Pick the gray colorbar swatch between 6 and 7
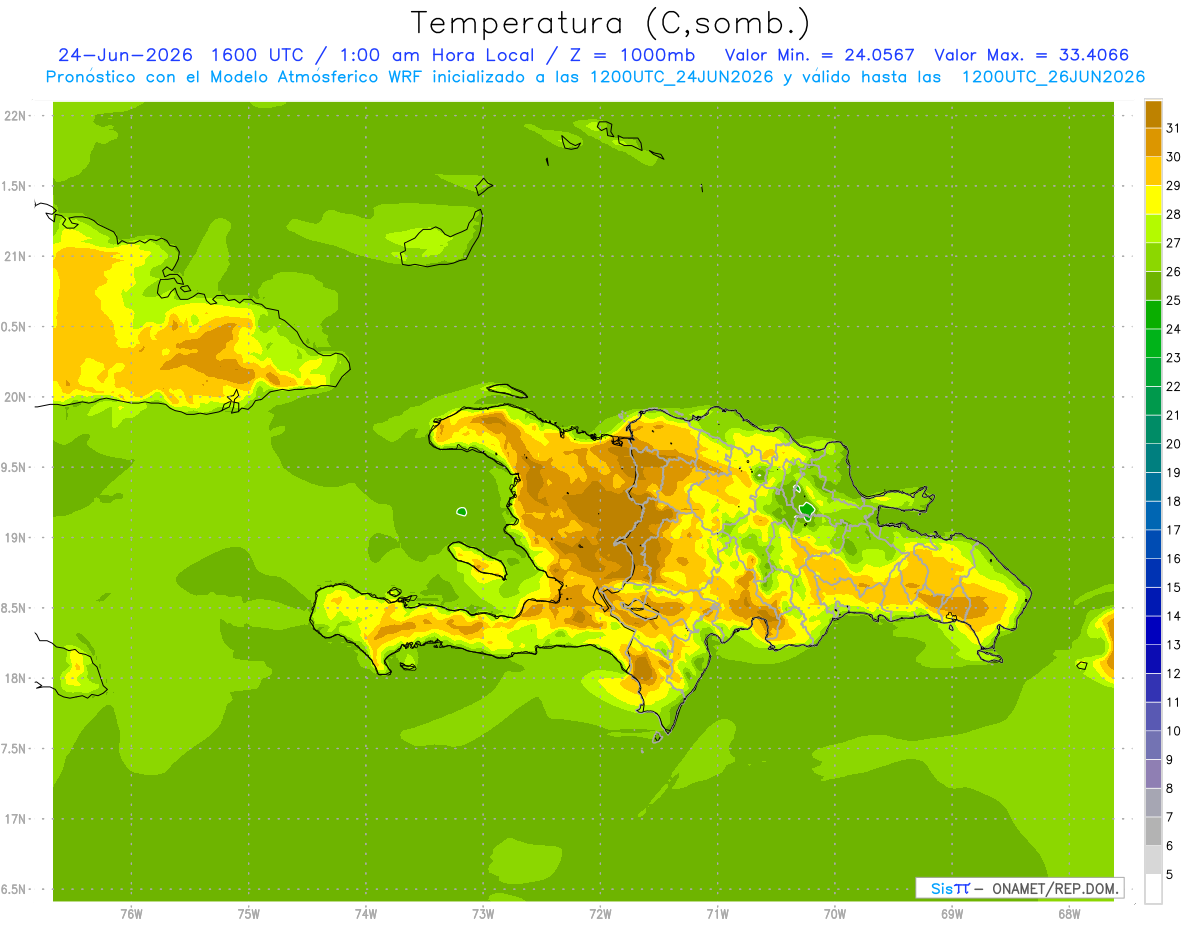 tap(1153, 831)
